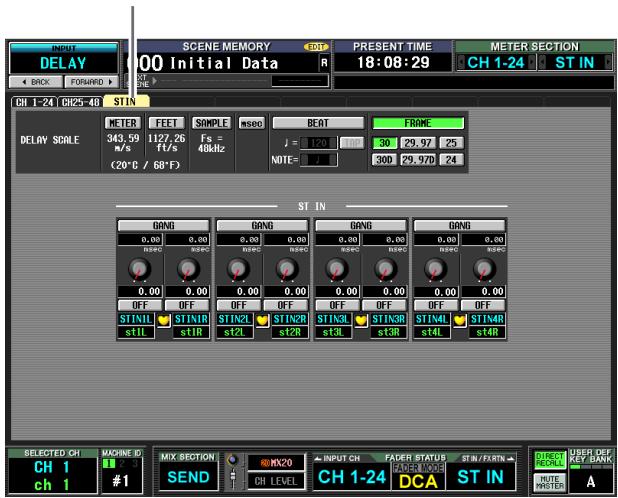Enable GANG for ST IN 1 pair
This screenshot has height=498, width=618.
164,225
